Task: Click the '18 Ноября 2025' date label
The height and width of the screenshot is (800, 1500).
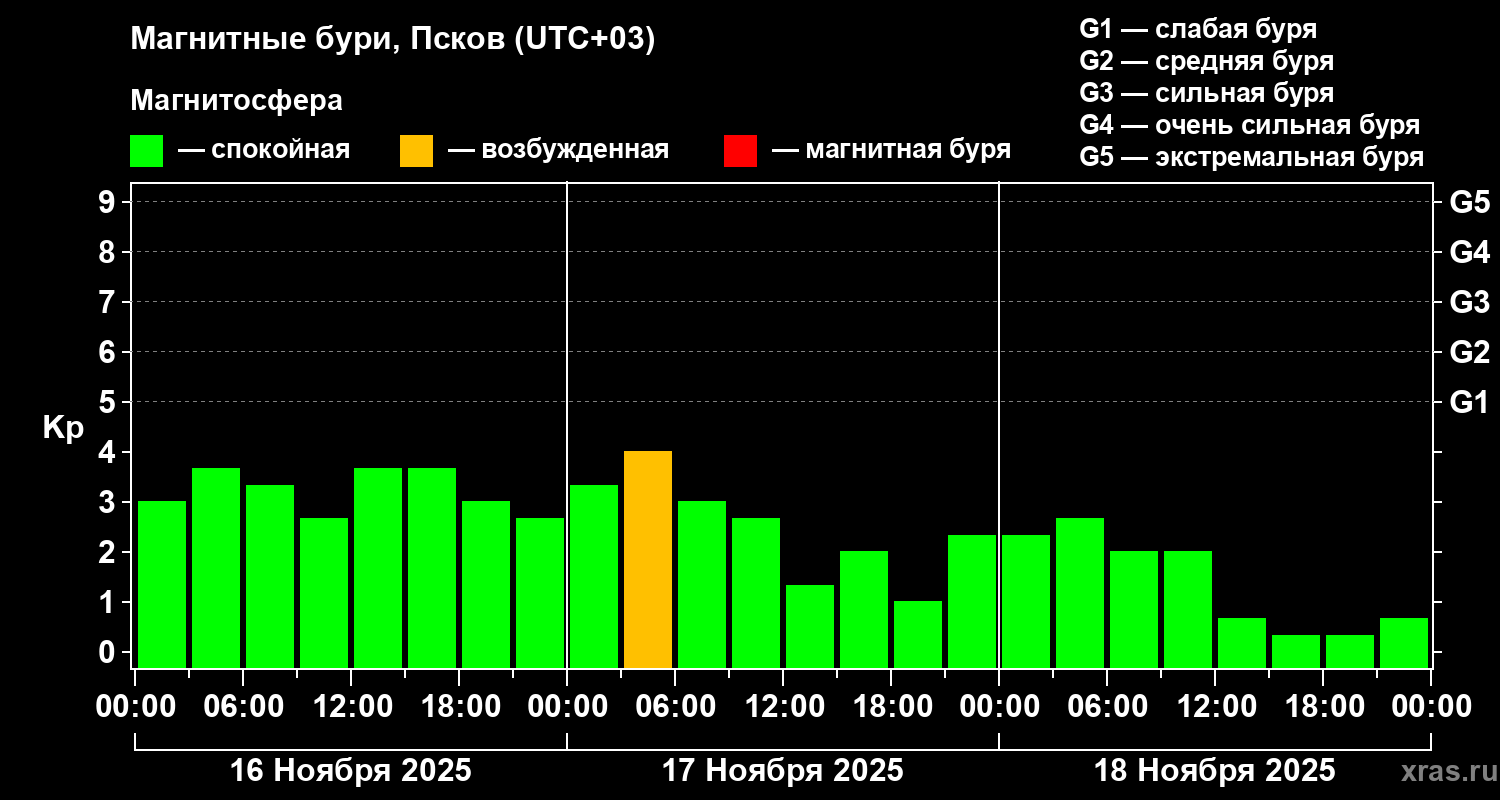Action: [1215, 771]
